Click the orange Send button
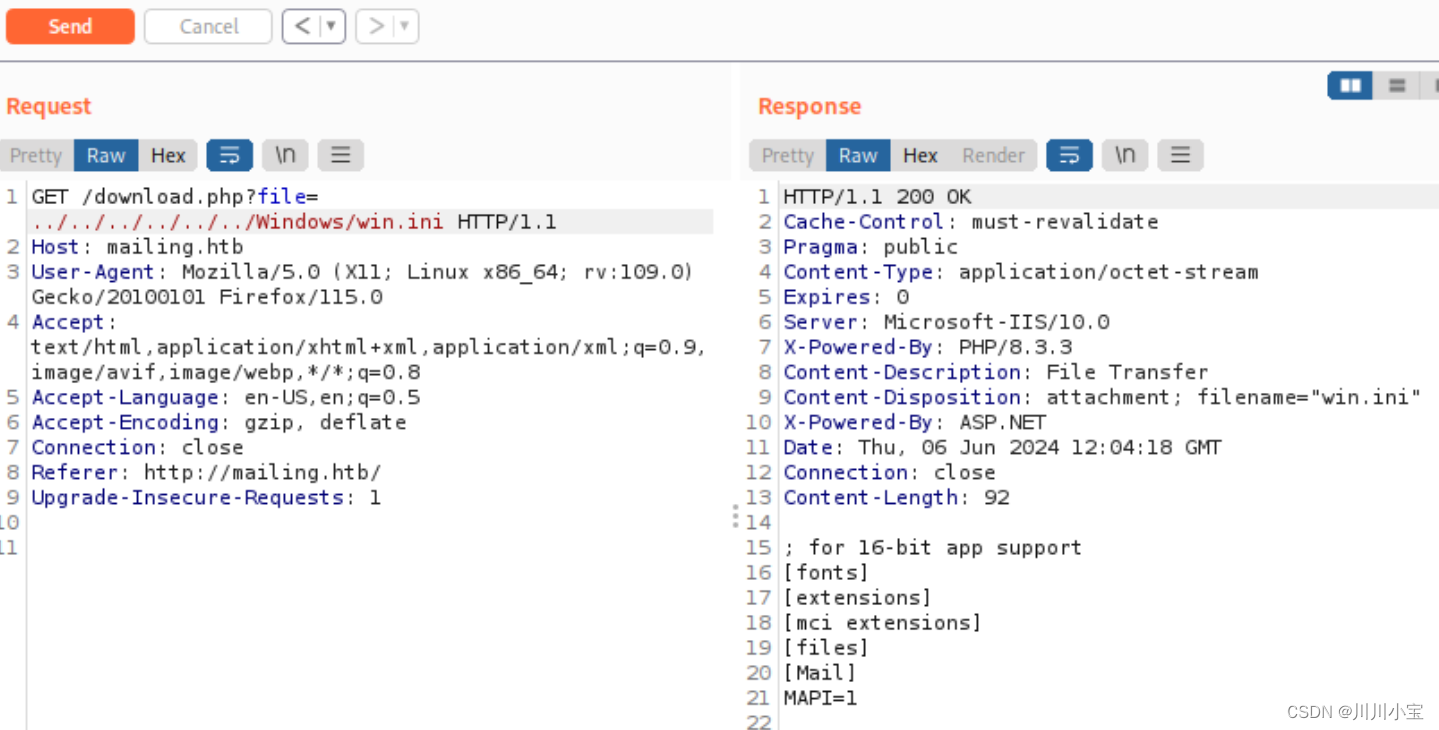The image size is (1439, 730). point(70,27)
